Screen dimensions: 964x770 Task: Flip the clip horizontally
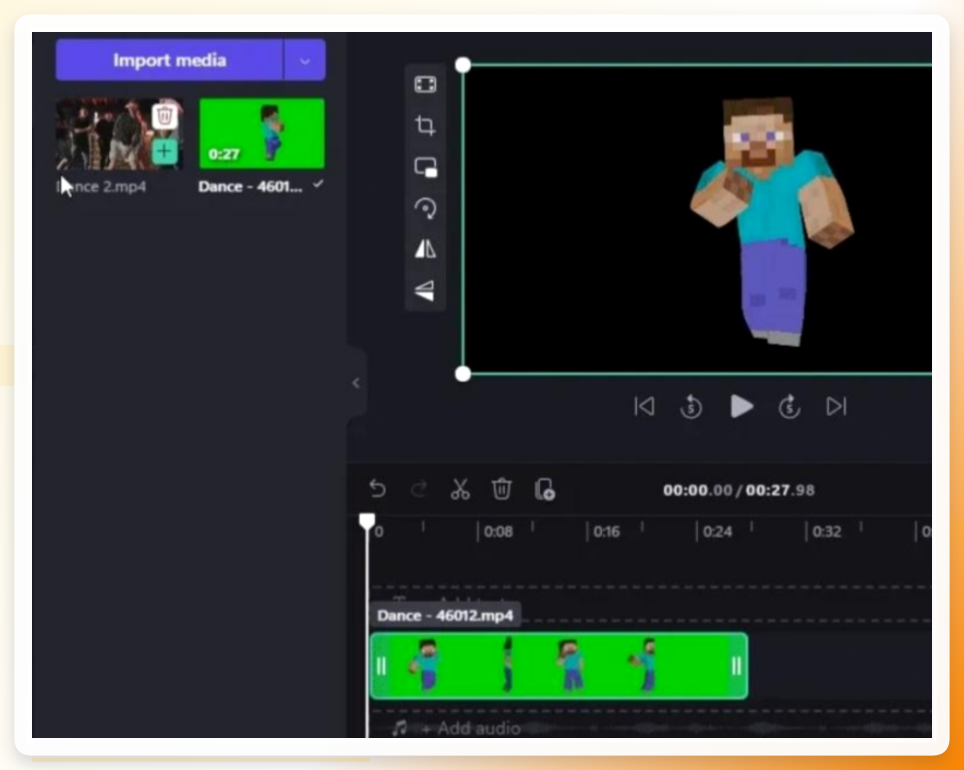point(425,249)
